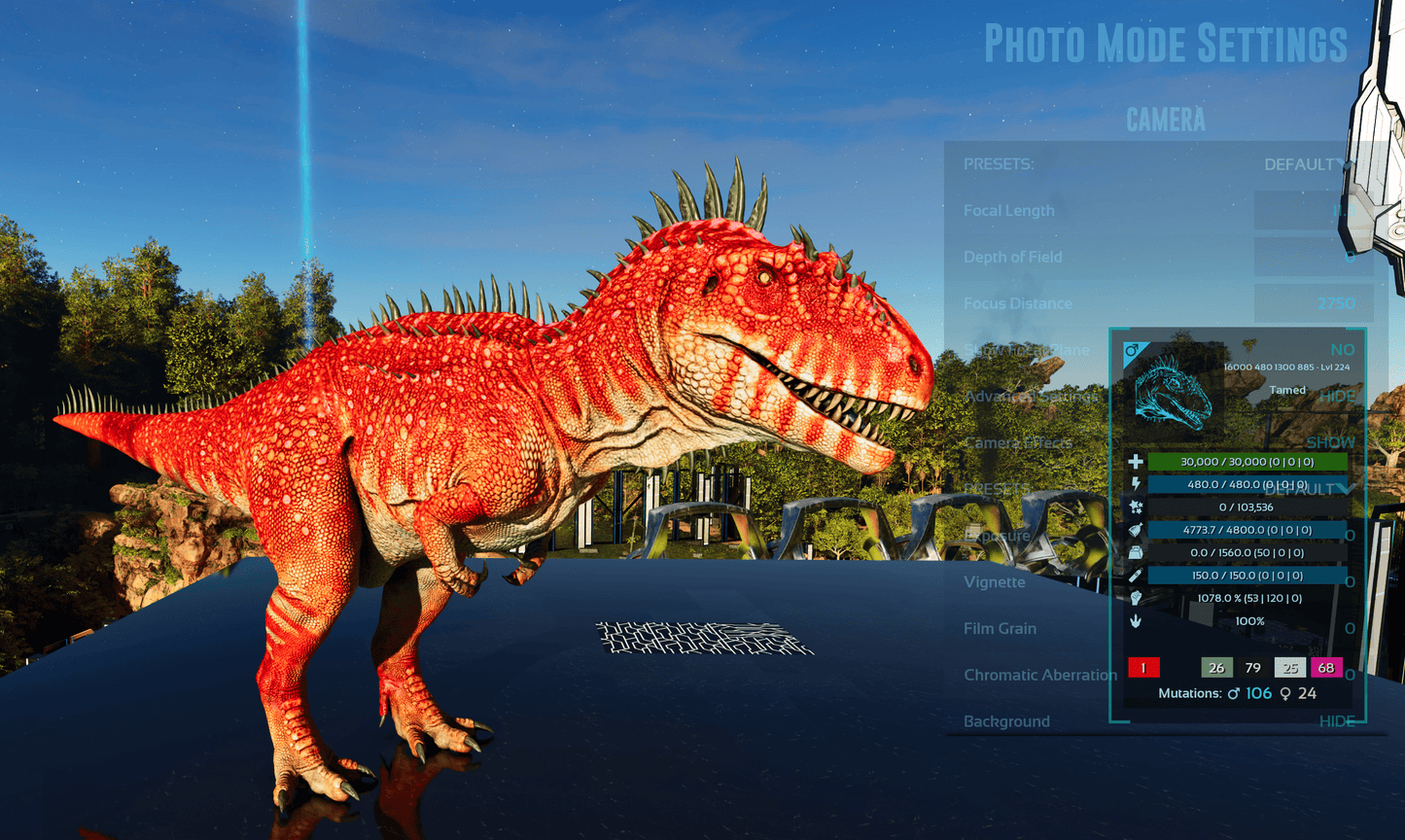Click the food bar 4773.7 / 4800.0
The height and width of the screenshot is (840, 1405).
click(x=1247, y=530)
